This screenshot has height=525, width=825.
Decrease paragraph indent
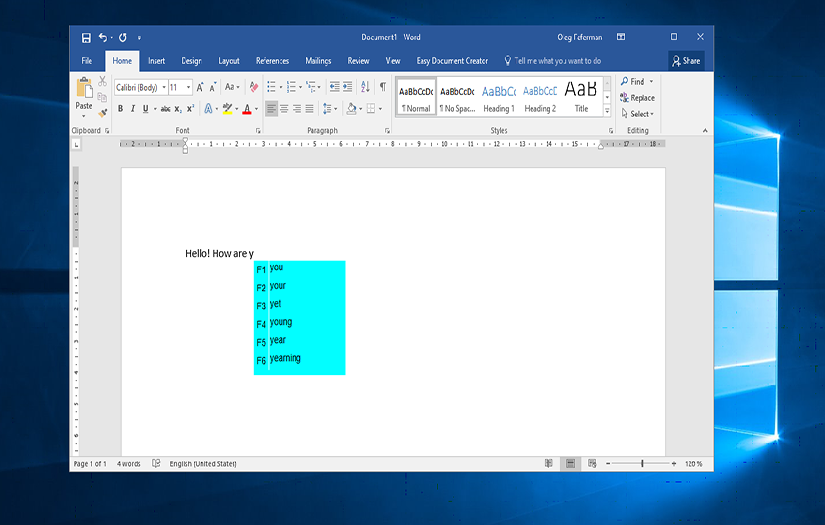[x=334, y=87]
